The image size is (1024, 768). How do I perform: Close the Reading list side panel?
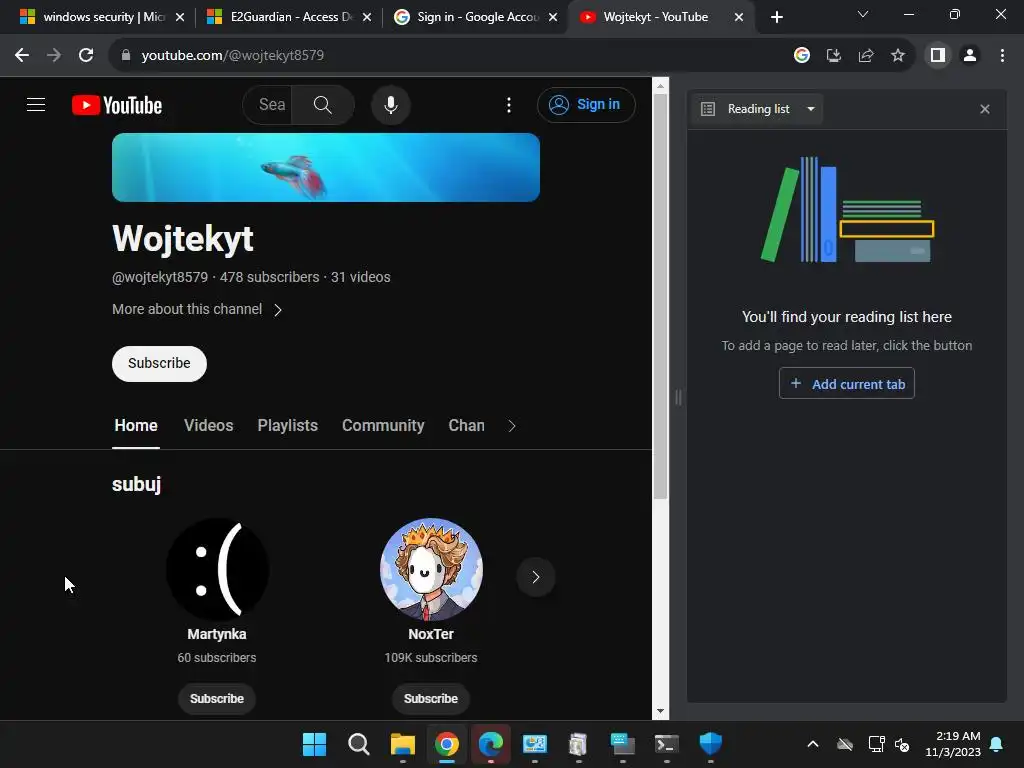(x=985, y=109)
